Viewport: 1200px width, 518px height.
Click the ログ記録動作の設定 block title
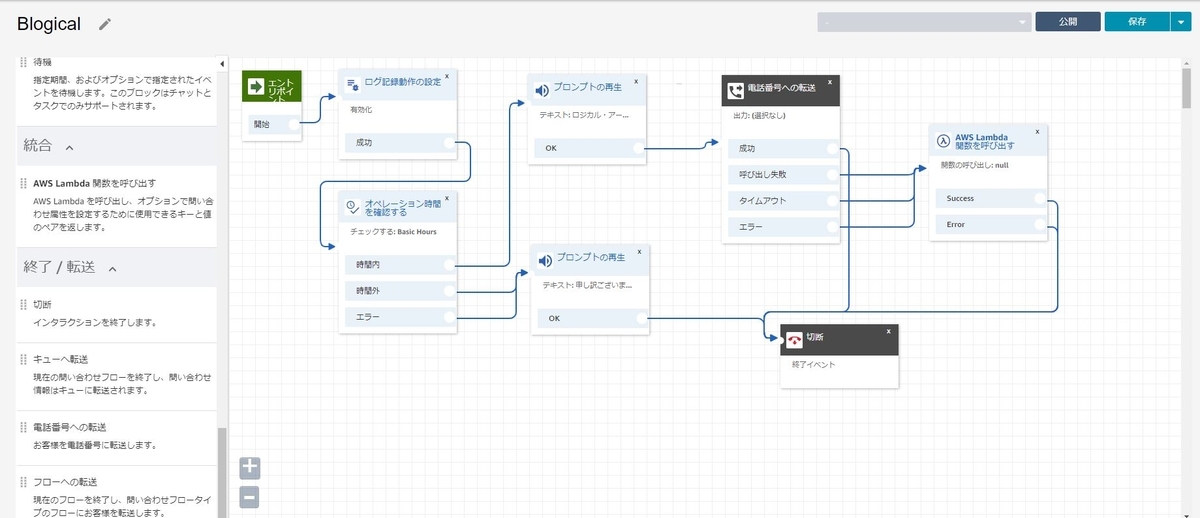[x=403, y=82]
